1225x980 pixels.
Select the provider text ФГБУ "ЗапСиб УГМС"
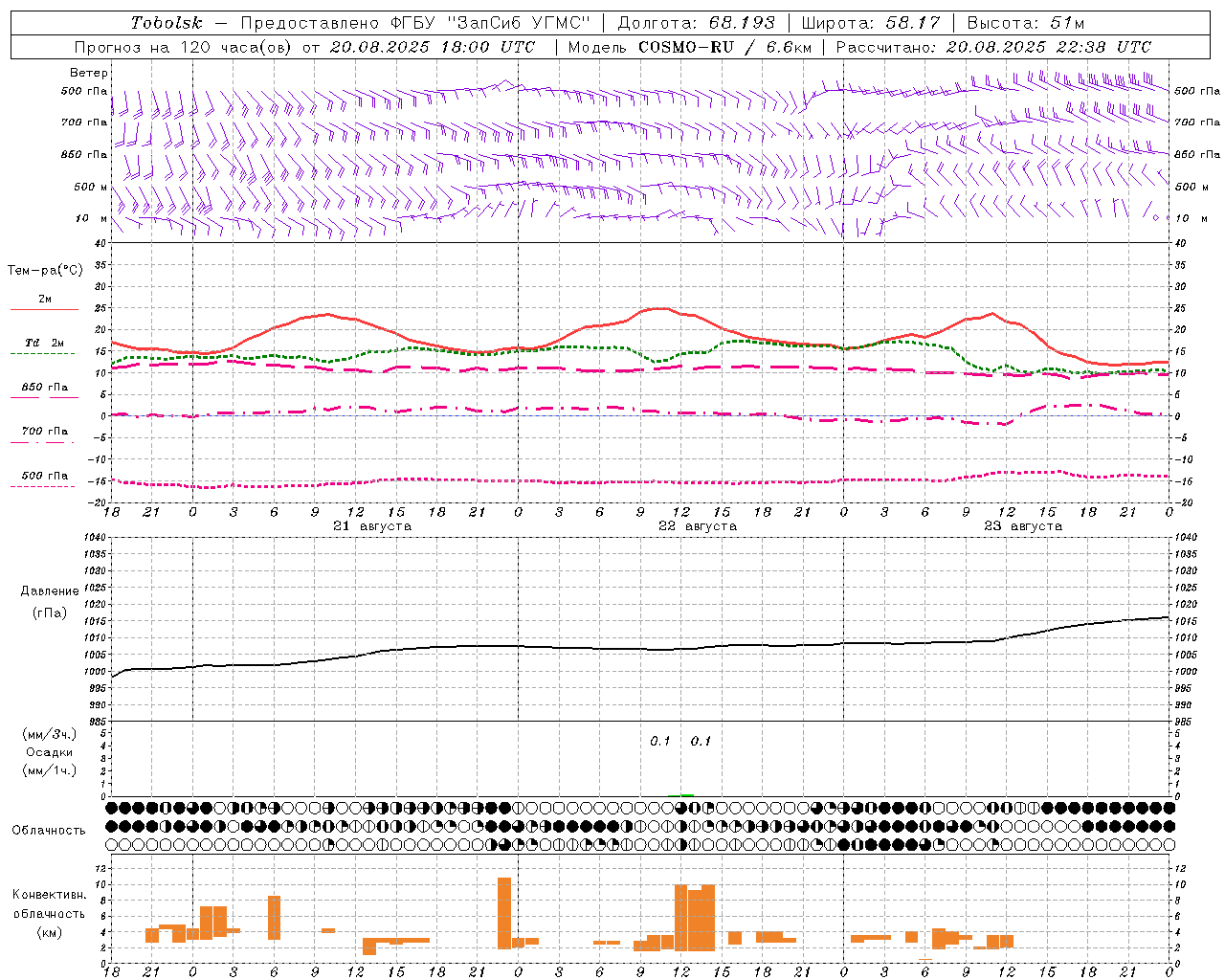pyautogui.click(x=491, y=23)
